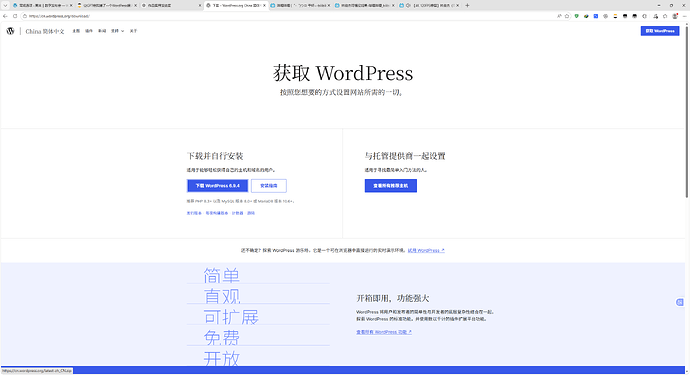The width and height of the screenshot is (690, 375).
Task: Open the green shield extension icon
Action: pyautogui.click(x=576, y=16)
